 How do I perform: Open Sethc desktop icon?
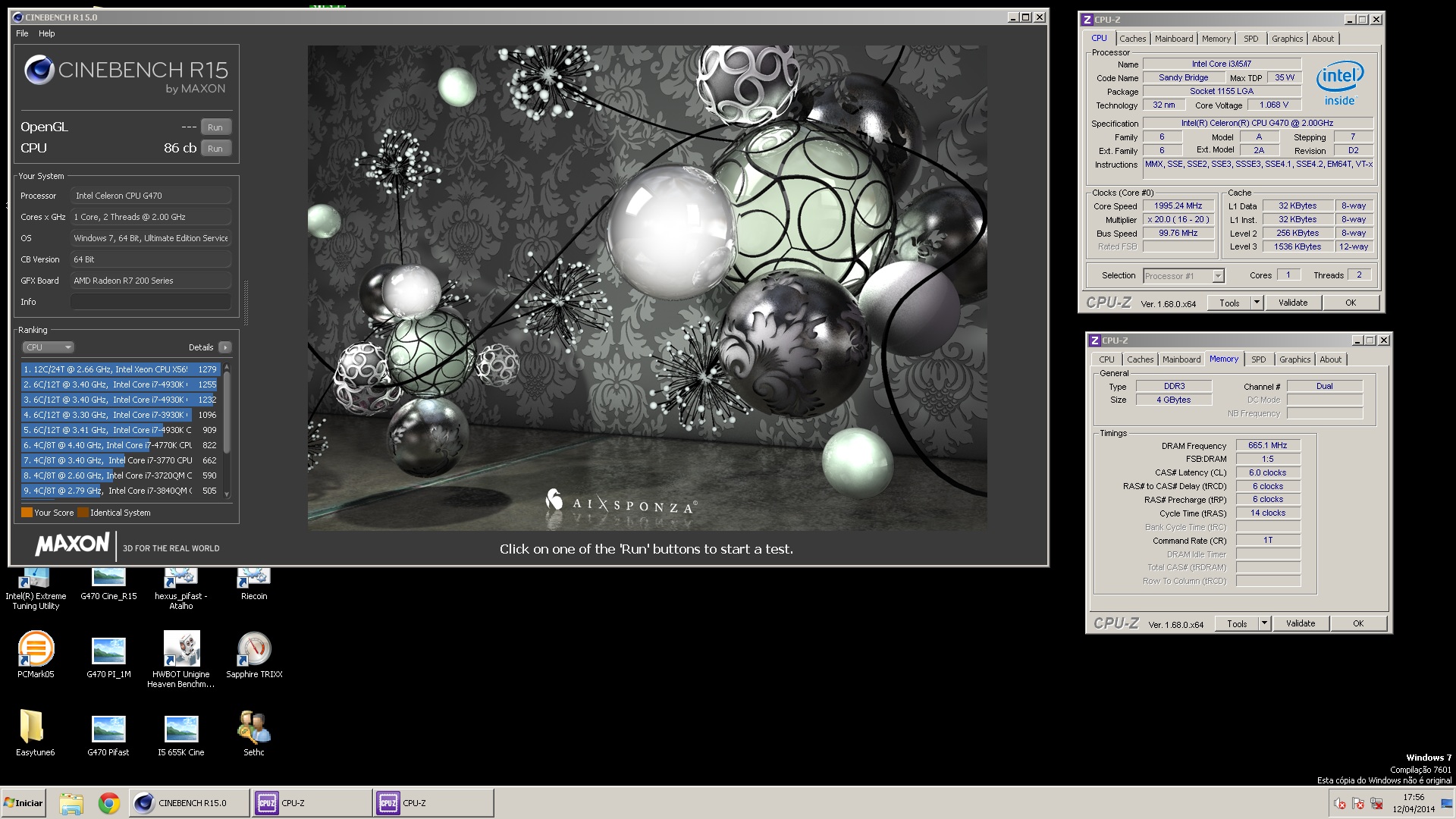click(254, 733)
